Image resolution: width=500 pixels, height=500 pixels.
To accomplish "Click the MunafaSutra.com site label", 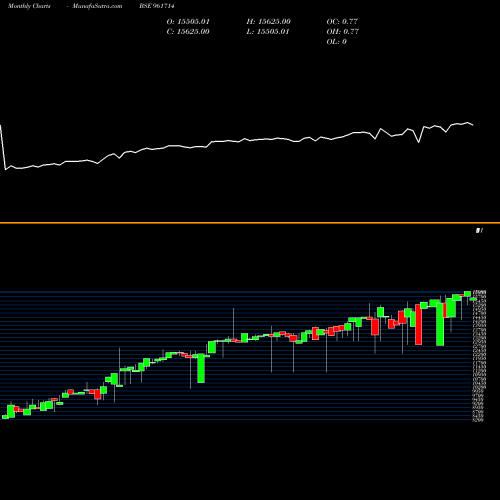I will [97, 6].
